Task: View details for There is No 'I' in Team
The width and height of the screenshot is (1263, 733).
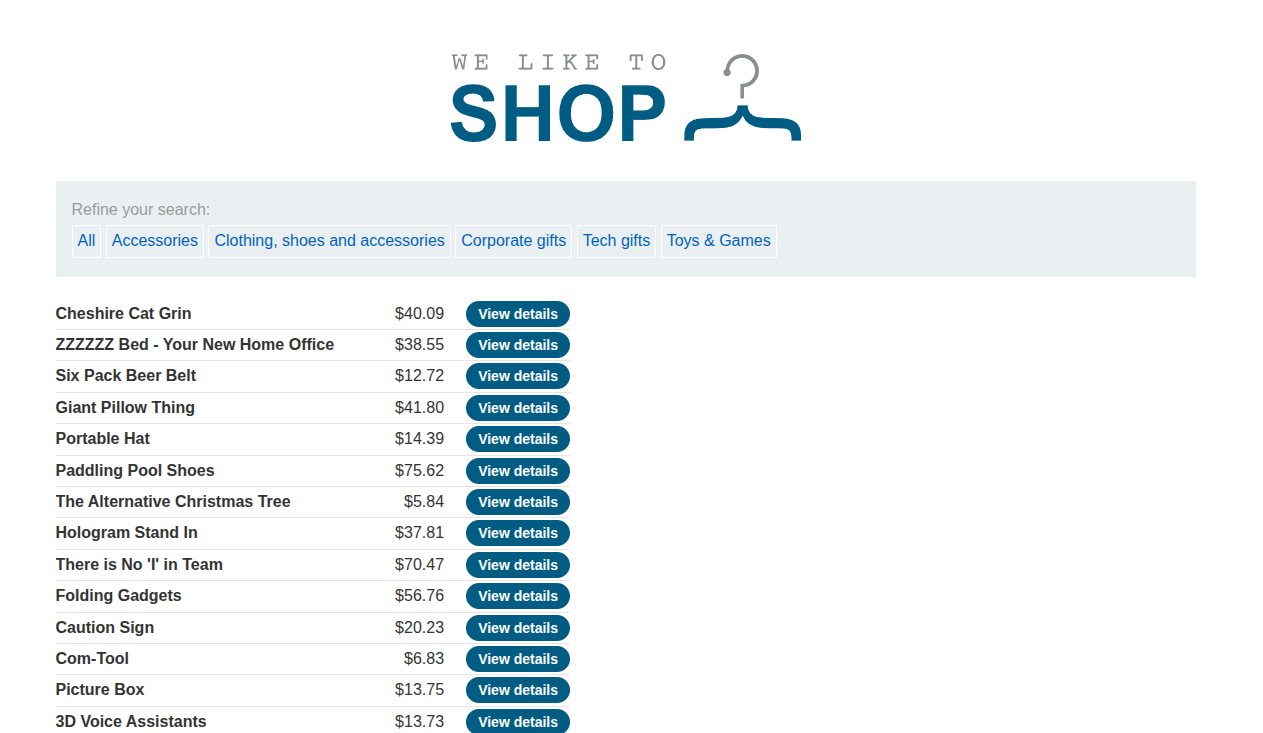Action: click(518, 565)
